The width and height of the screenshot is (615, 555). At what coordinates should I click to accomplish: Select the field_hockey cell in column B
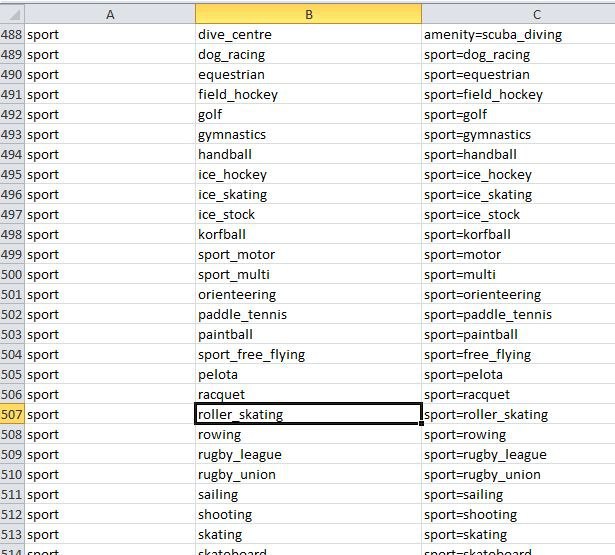[x=309, y=94]
